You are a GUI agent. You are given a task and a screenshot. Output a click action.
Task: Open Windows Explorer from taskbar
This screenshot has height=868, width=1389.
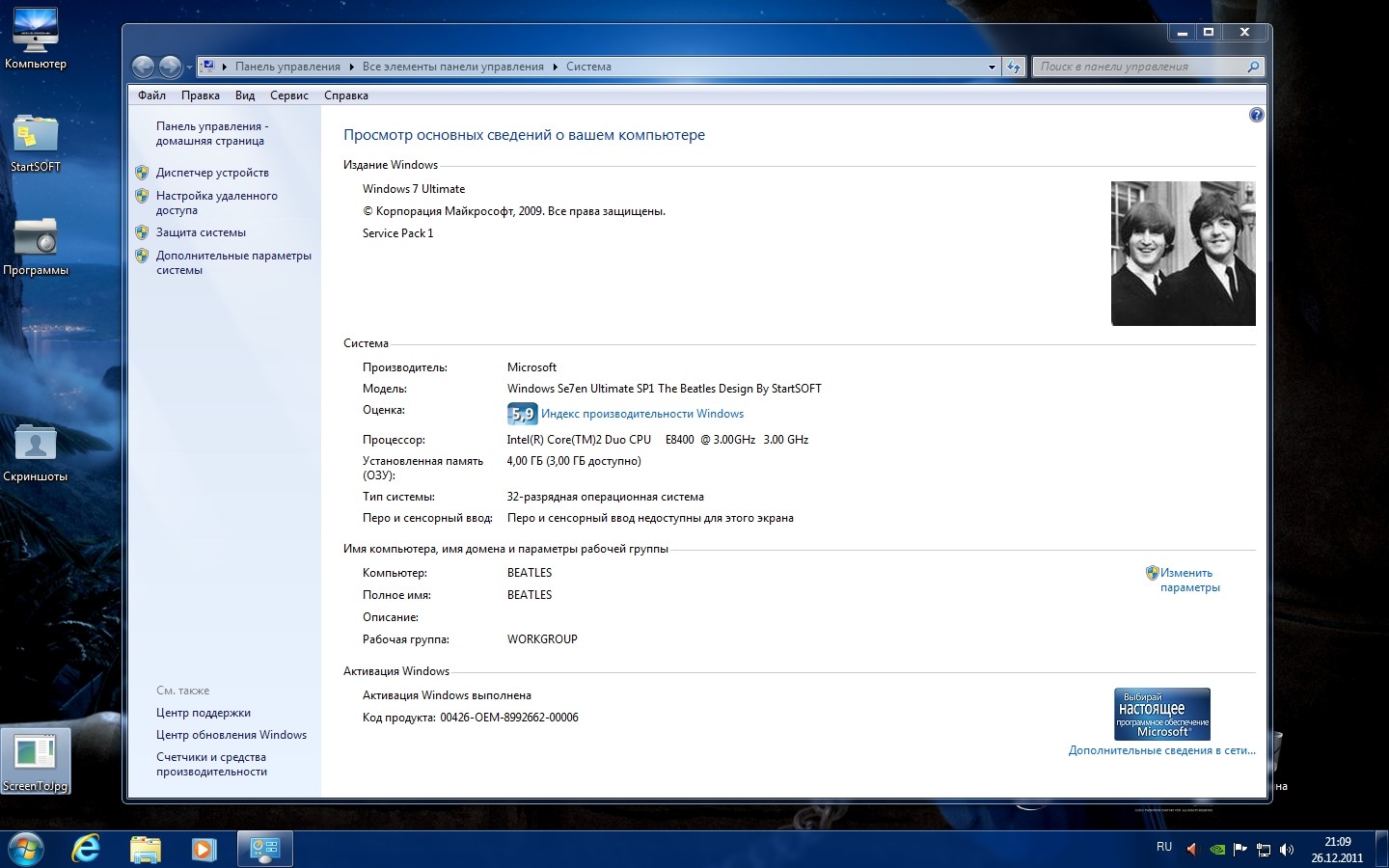[145, 849]
